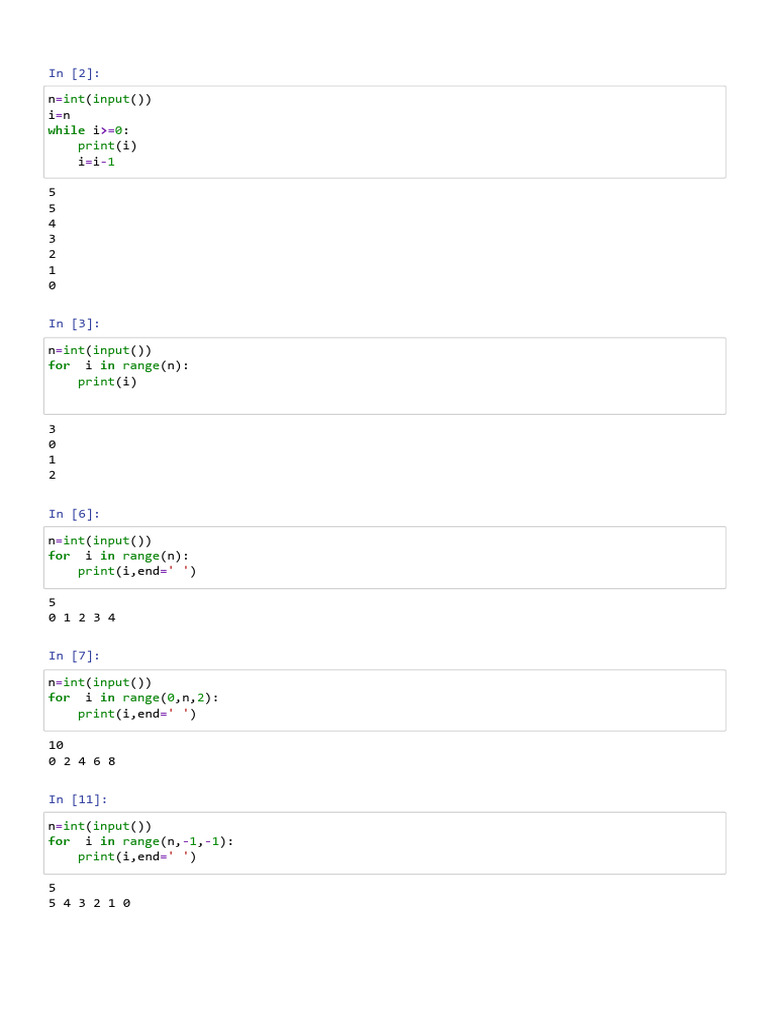Click the In [7] cell prompt label

coord(74,656)
